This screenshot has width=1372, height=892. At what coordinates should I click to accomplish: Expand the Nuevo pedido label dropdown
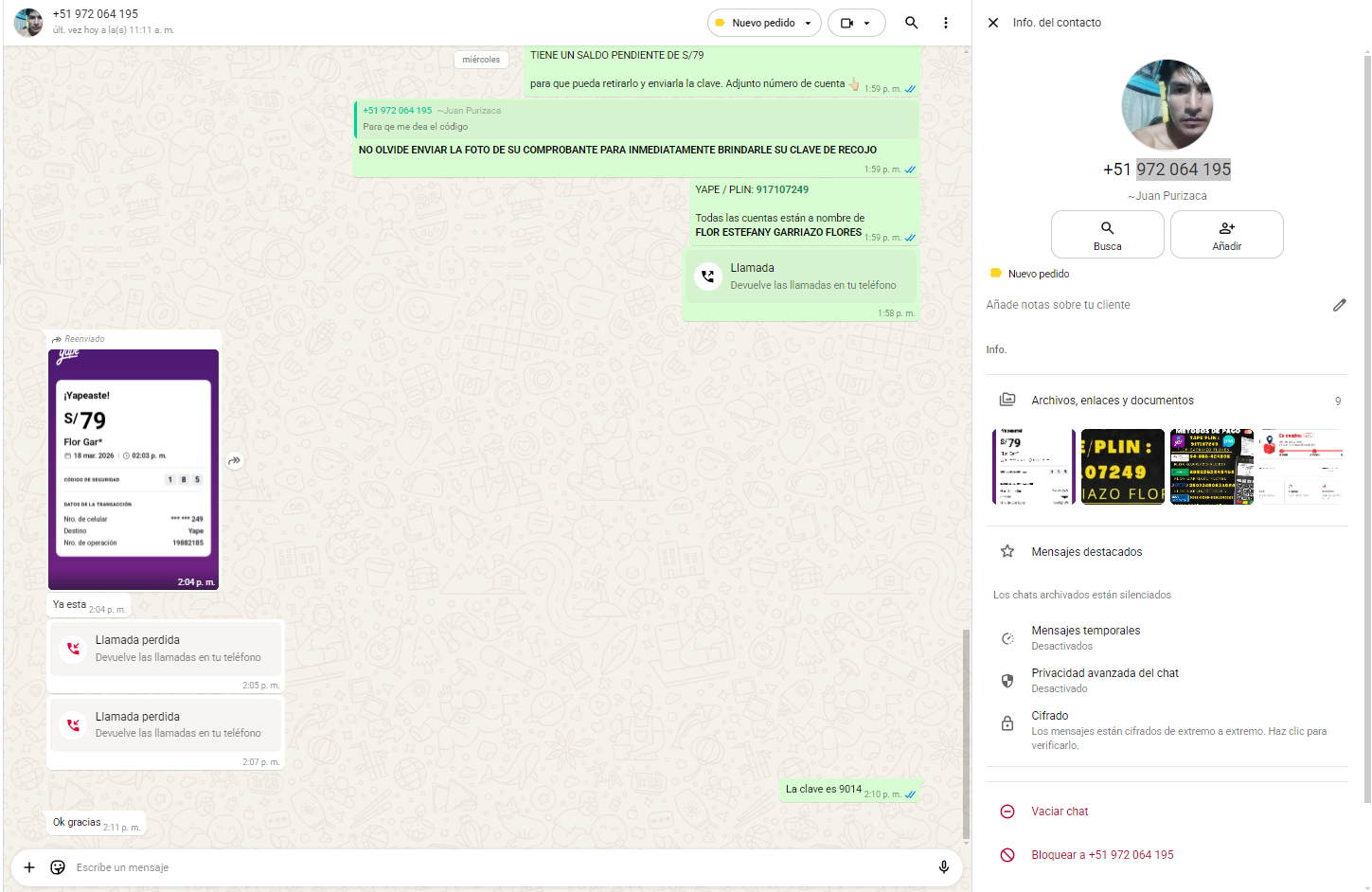[808, 23]
